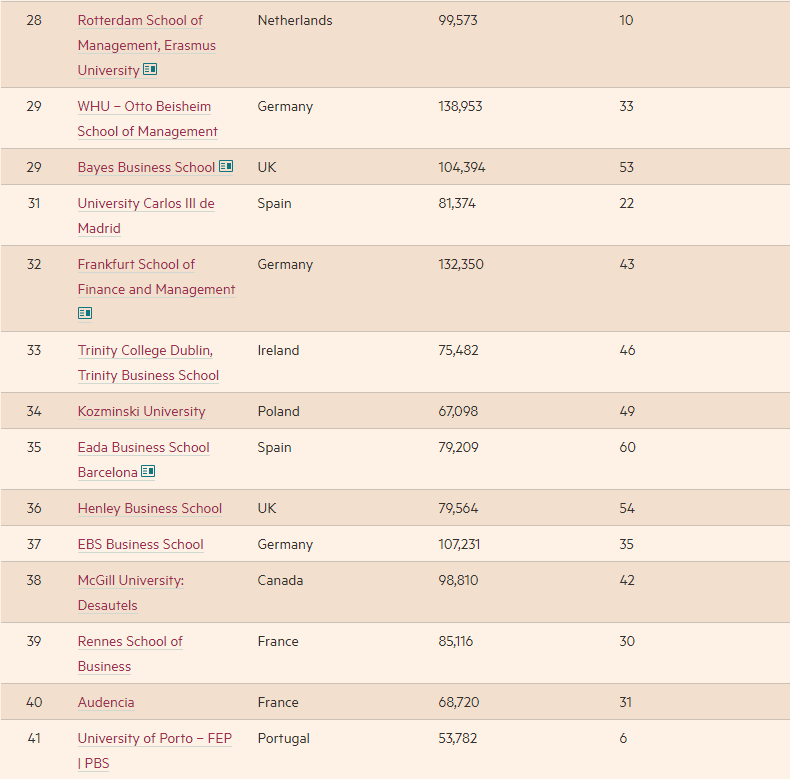Click country cell Portugal
This screenshot has height=779, width=790.
[x=284, y=738]
